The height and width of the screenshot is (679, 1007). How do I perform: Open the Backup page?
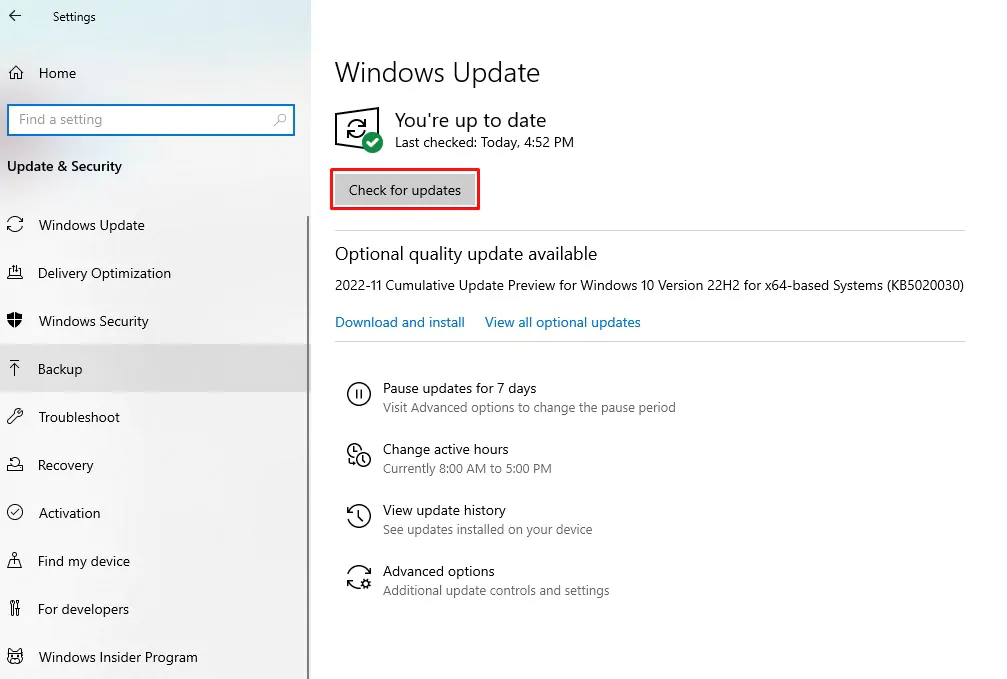[x=155, y=369]
